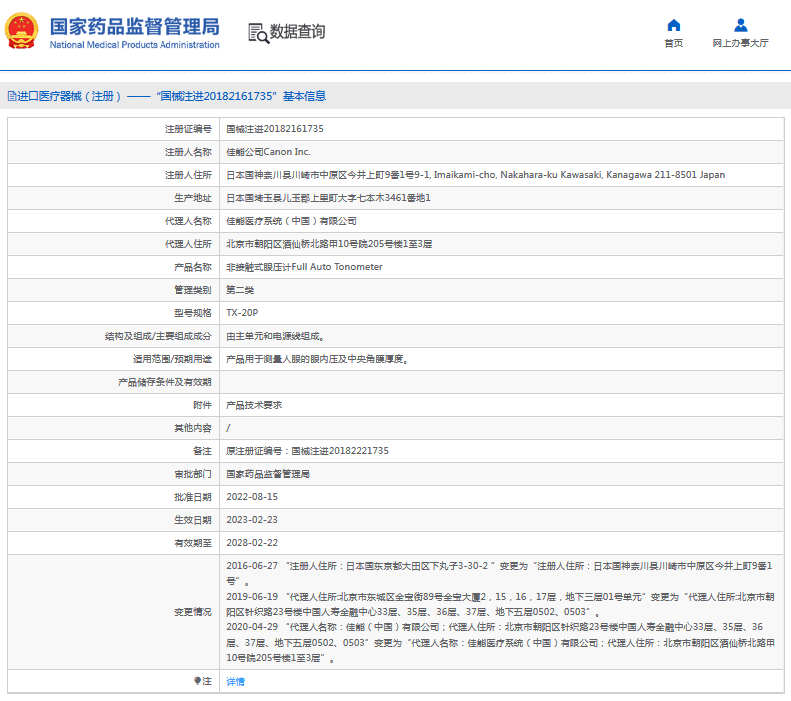
Task: Click the 代理人名称 row label
Action: (x=188, y=221)
